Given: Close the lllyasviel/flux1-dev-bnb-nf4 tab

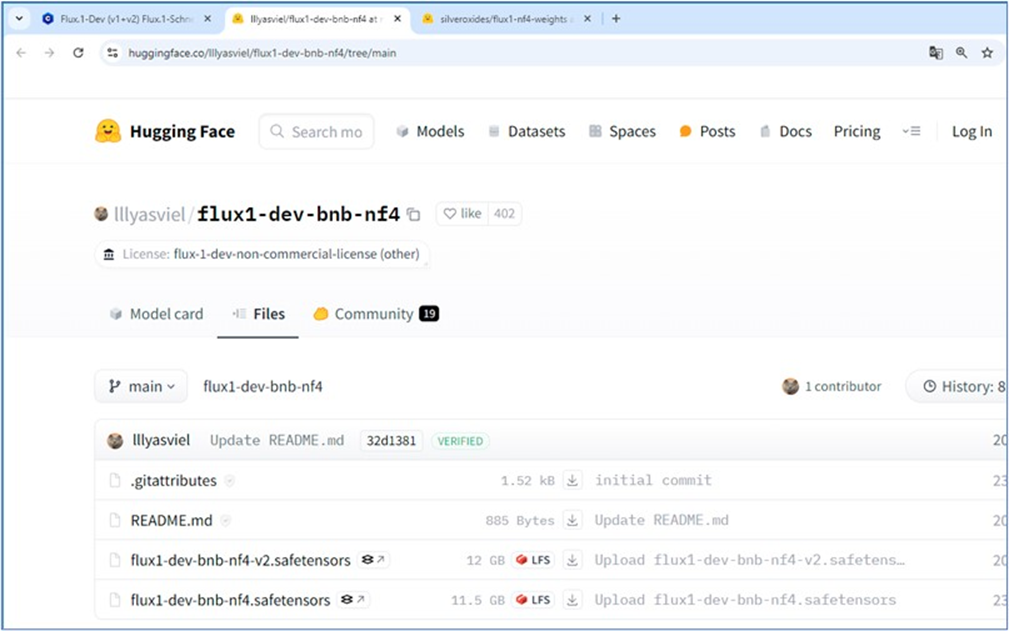Looking at the screenshot, I should tap(398, 19).
